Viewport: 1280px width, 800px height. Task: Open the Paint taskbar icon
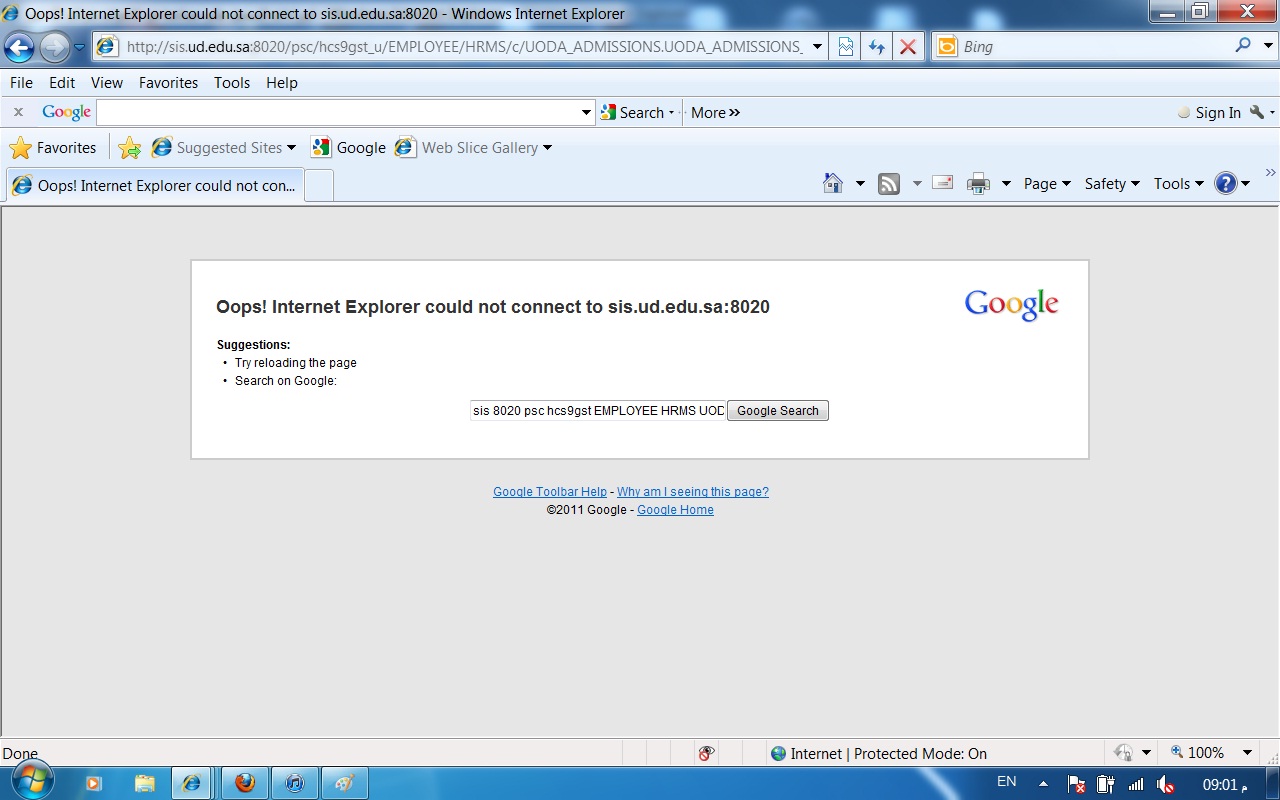click(x=344, y=783)
